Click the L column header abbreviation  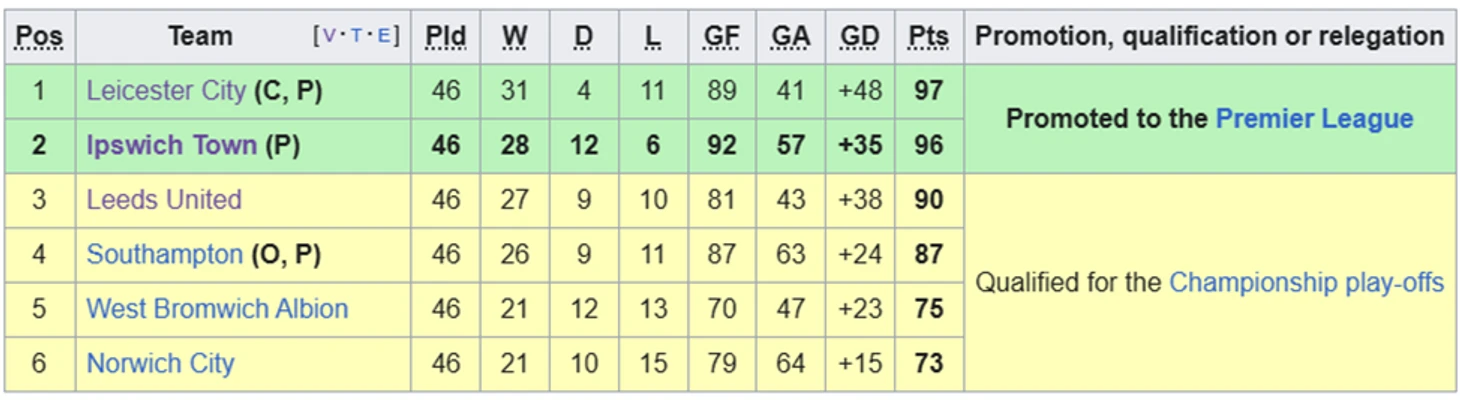(653, 37)
